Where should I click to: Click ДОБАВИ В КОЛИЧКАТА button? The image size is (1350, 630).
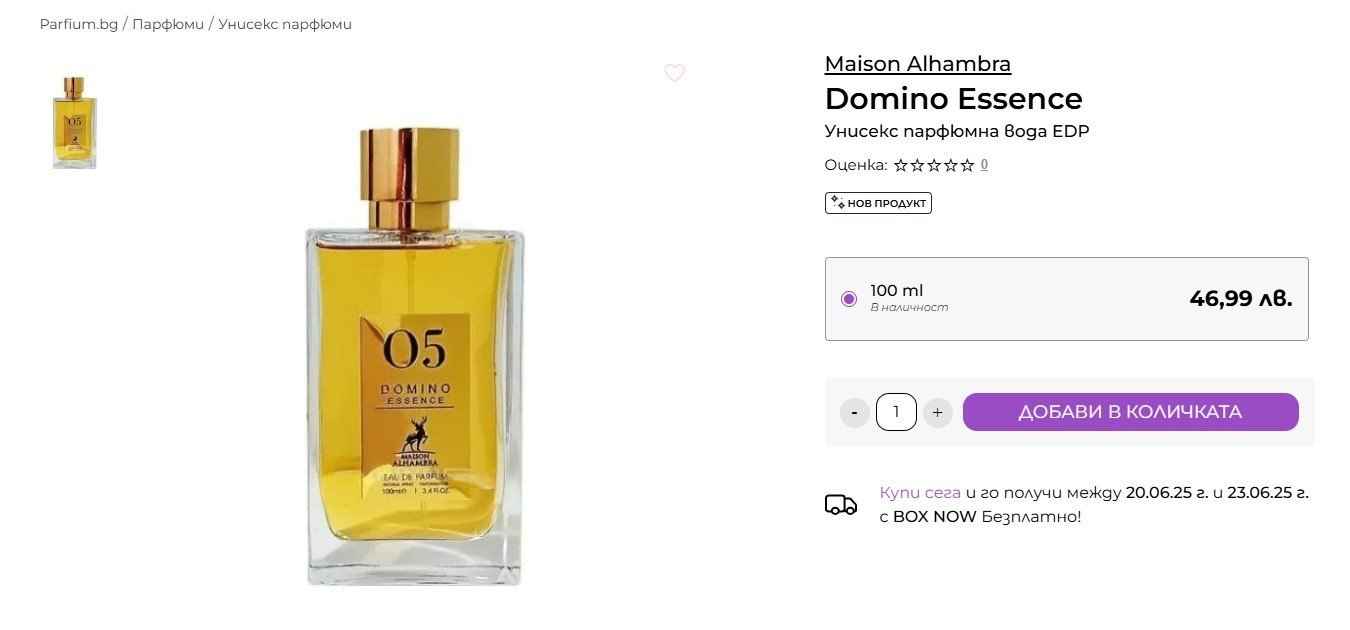click(x=1131, y=412)
